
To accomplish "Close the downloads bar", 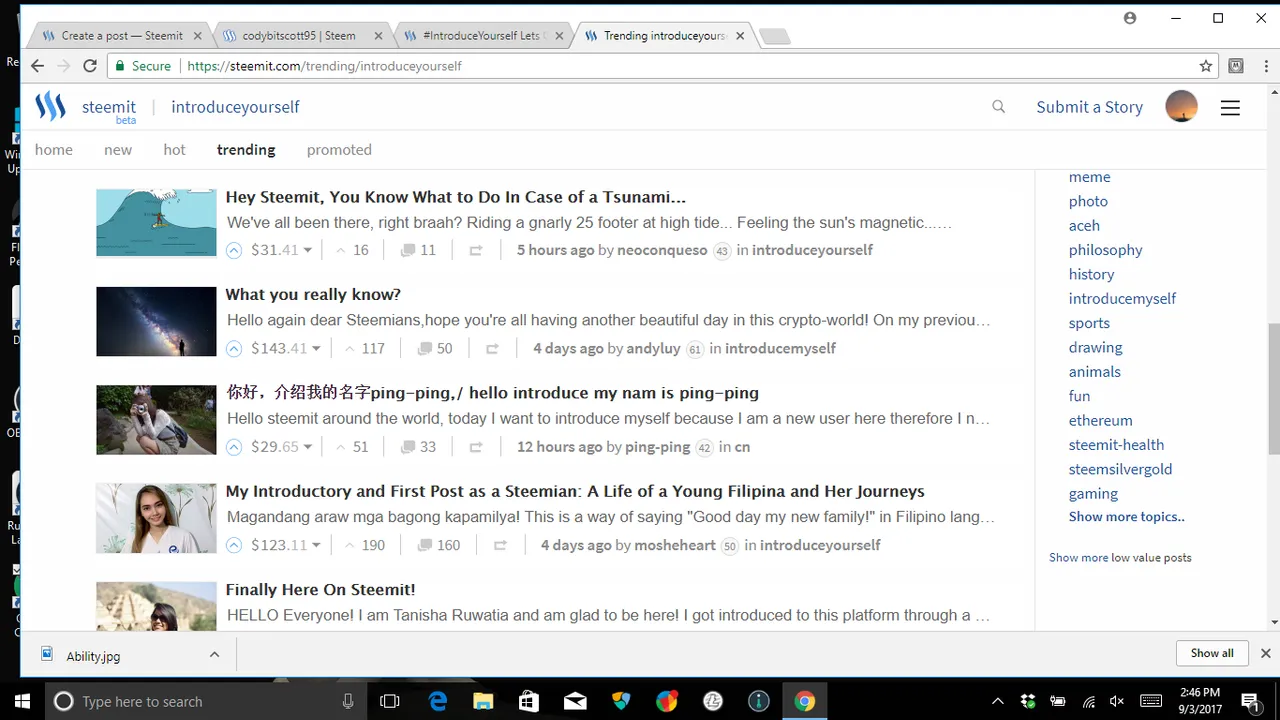I will pos(1265,653).
